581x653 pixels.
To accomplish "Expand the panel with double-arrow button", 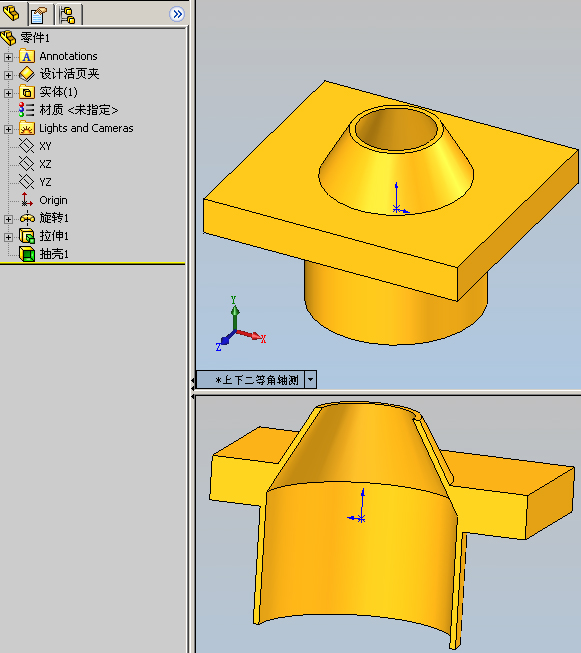I will click(x=177, y=14).
